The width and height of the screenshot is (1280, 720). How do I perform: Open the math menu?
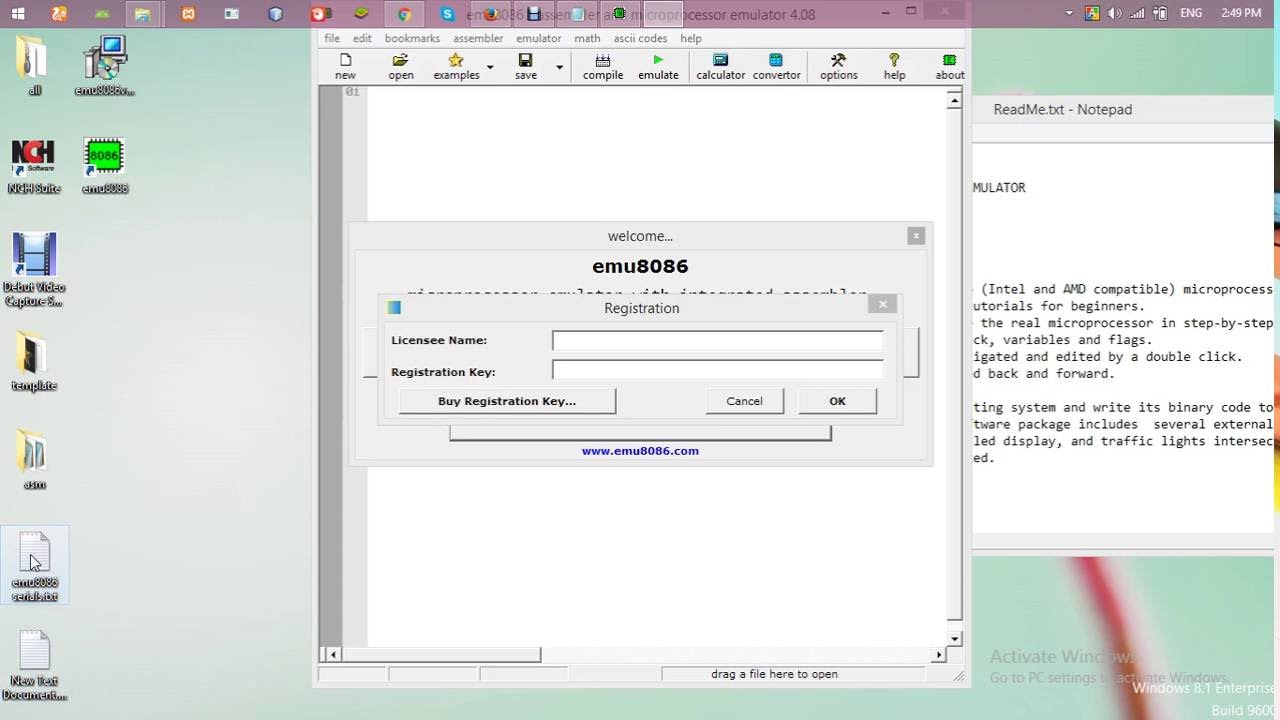click(x=587, y=38)
